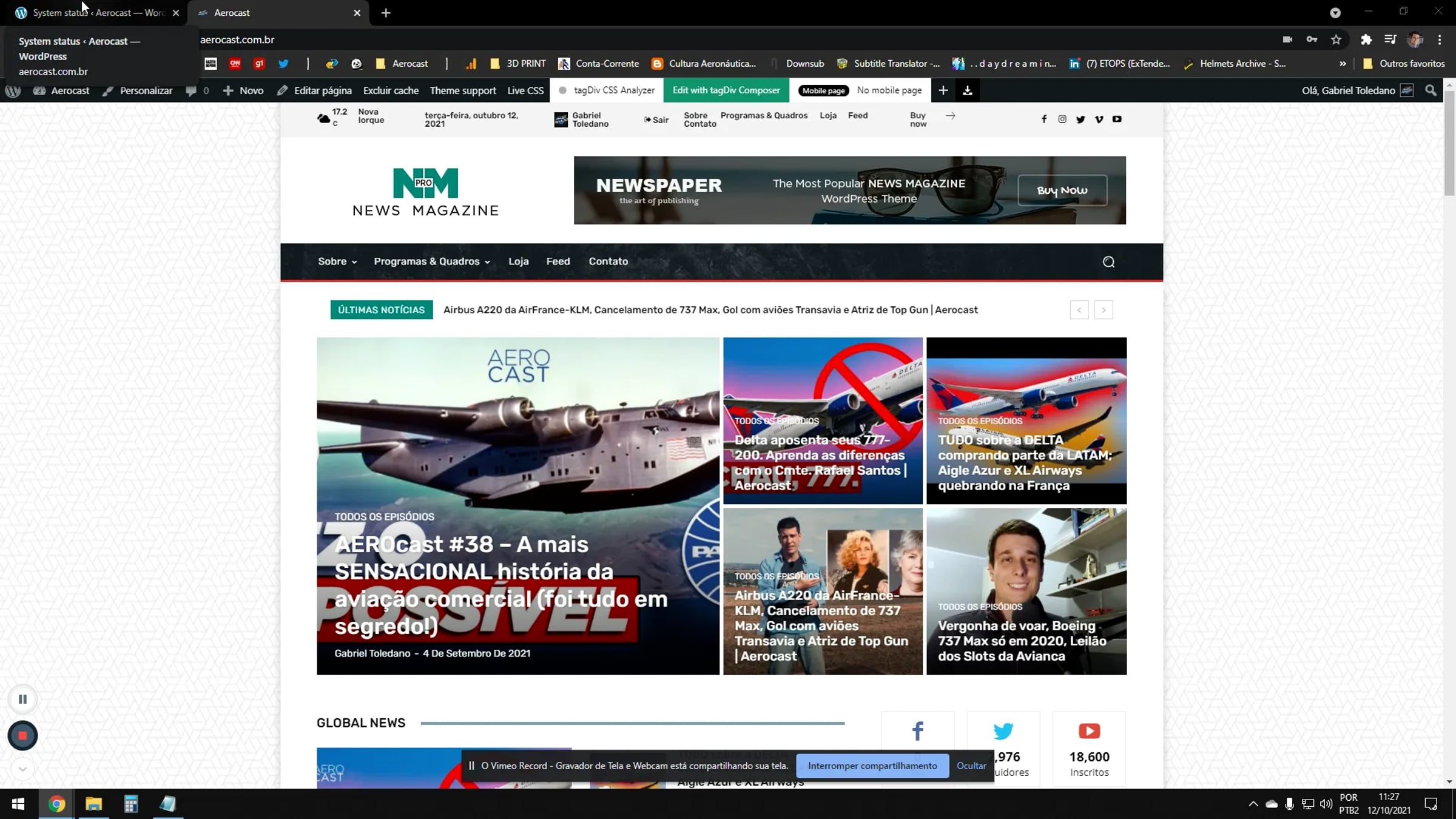Open the comments bubble in admin bar
This screenshot has height=819, width=1456.
point(197,90)
